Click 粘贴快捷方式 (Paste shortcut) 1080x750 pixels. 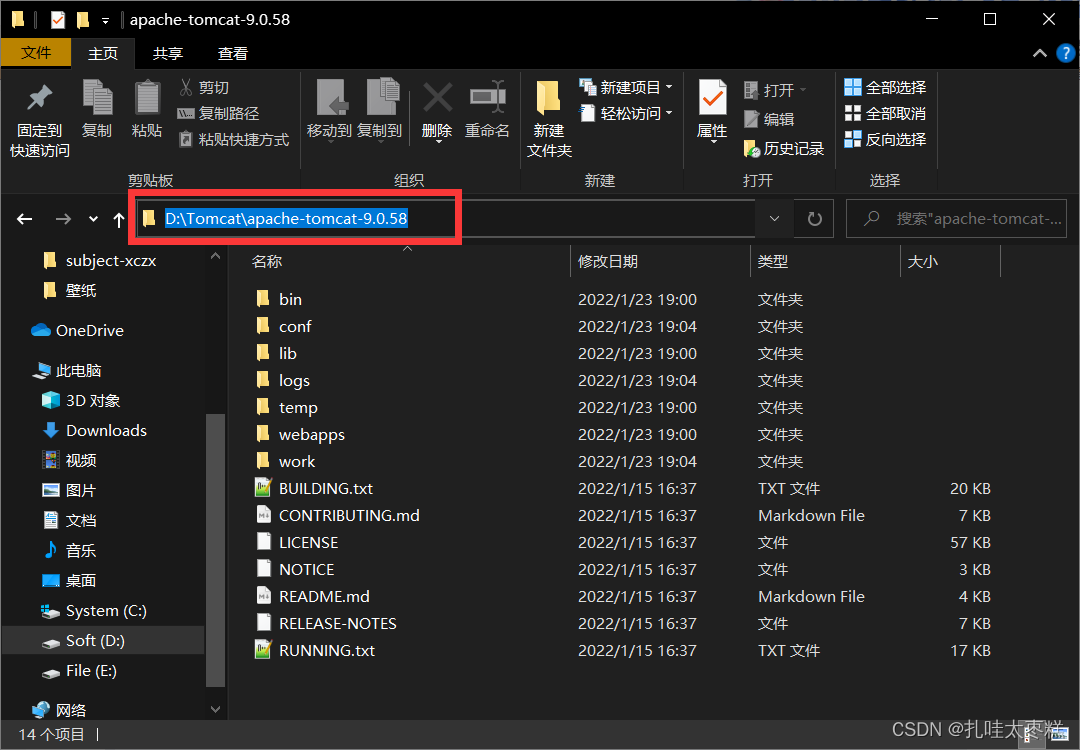click(x=233, y=140)
